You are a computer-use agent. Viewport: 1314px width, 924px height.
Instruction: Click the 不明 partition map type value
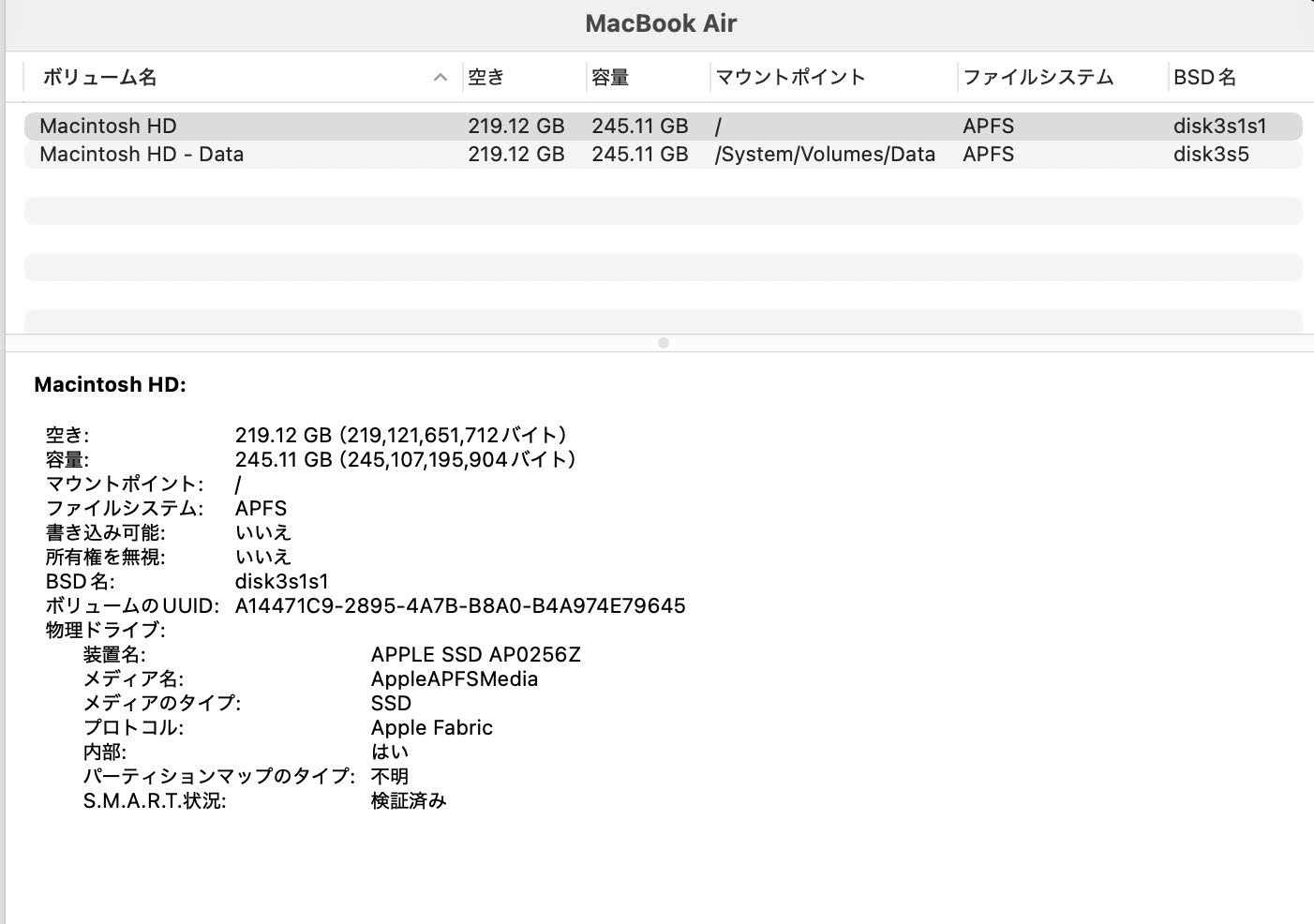click(x=390, y=776)
